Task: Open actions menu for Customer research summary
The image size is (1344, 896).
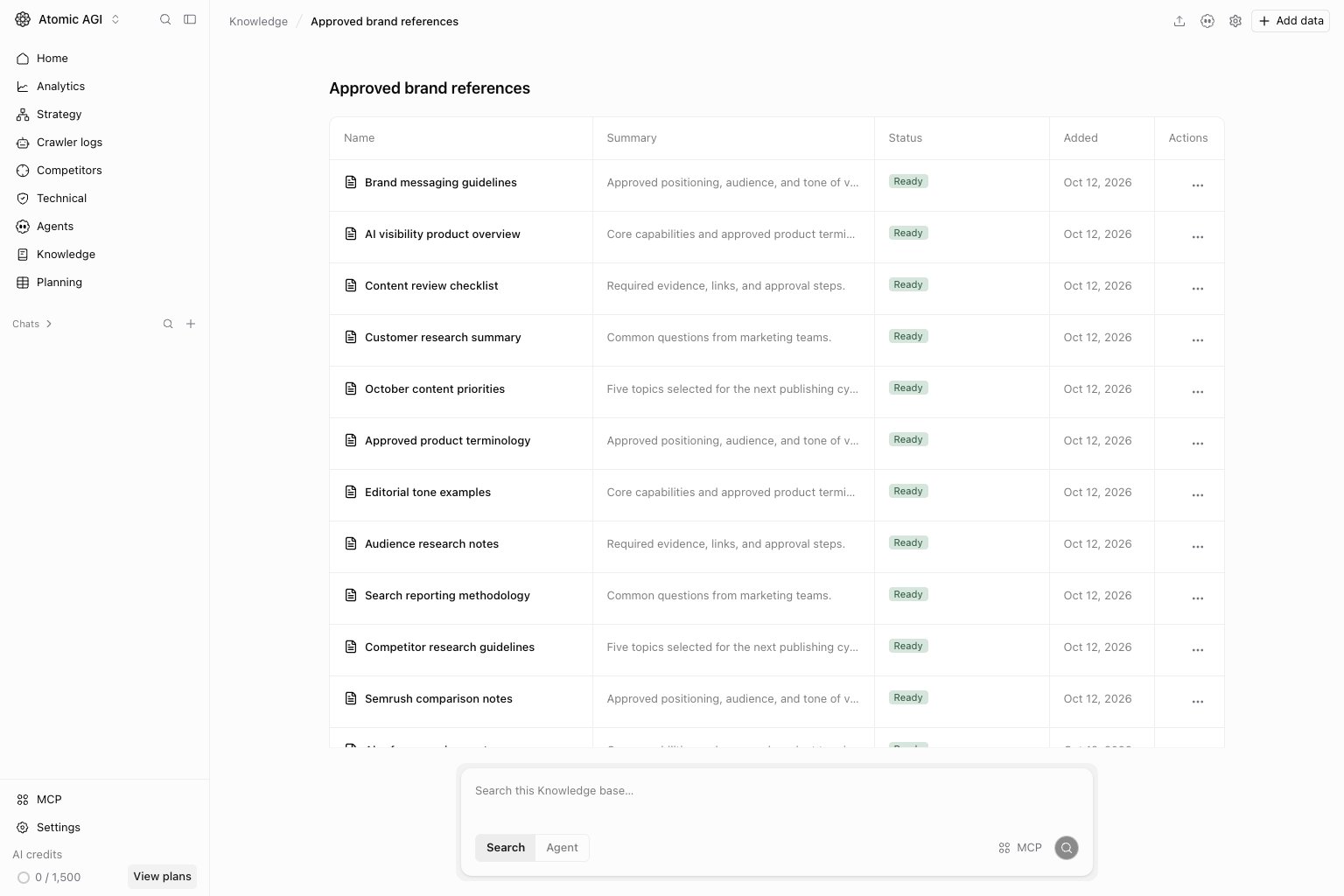Action: click(x=1198, y=340)
